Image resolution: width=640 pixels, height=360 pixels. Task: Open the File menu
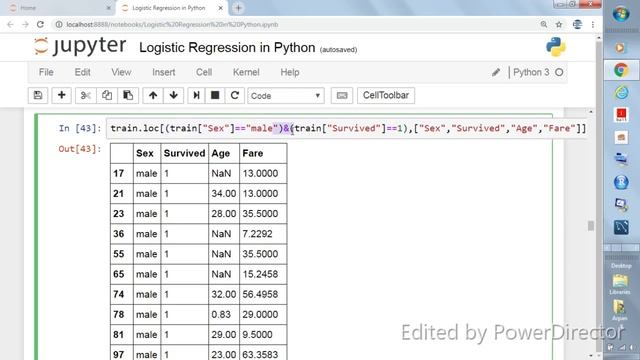46,72
